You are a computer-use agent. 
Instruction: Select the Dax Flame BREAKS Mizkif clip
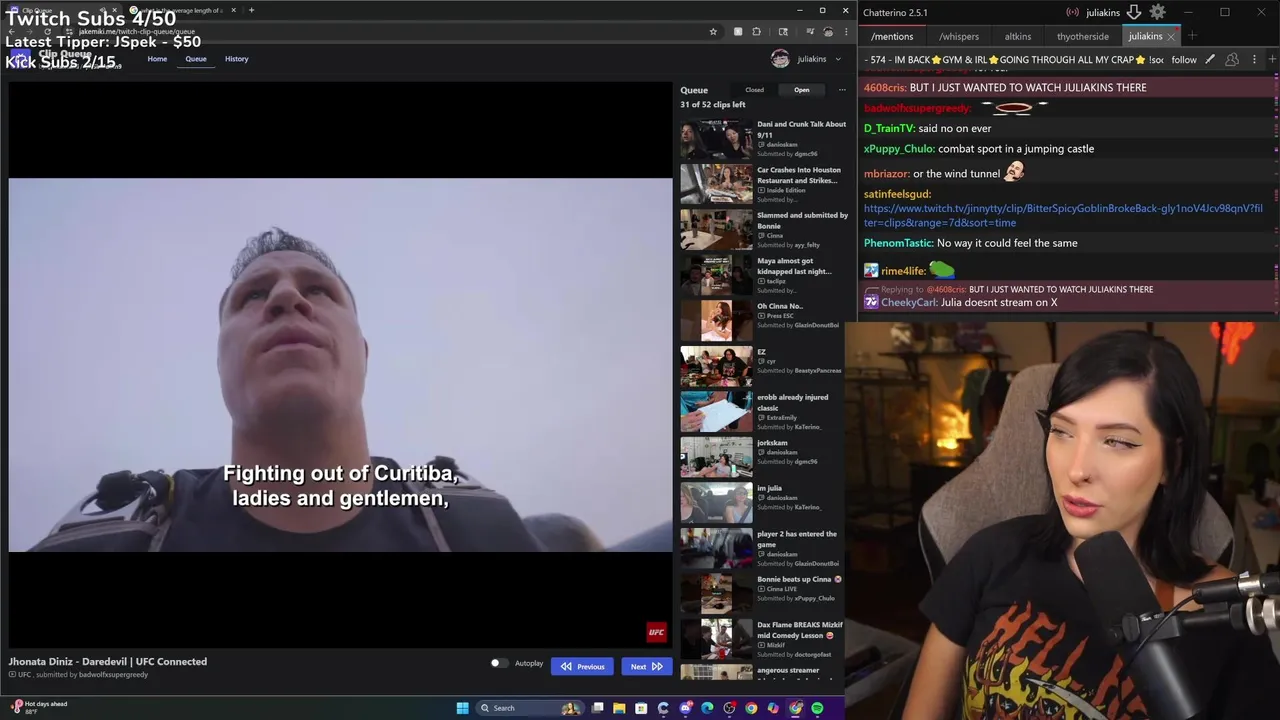click(764, 639)
